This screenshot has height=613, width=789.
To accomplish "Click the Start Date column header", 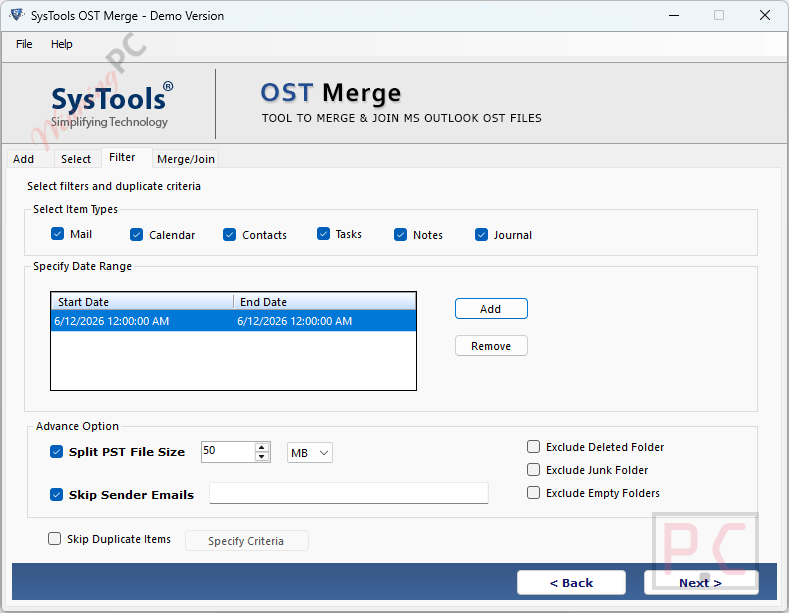I will pos(142,302).
